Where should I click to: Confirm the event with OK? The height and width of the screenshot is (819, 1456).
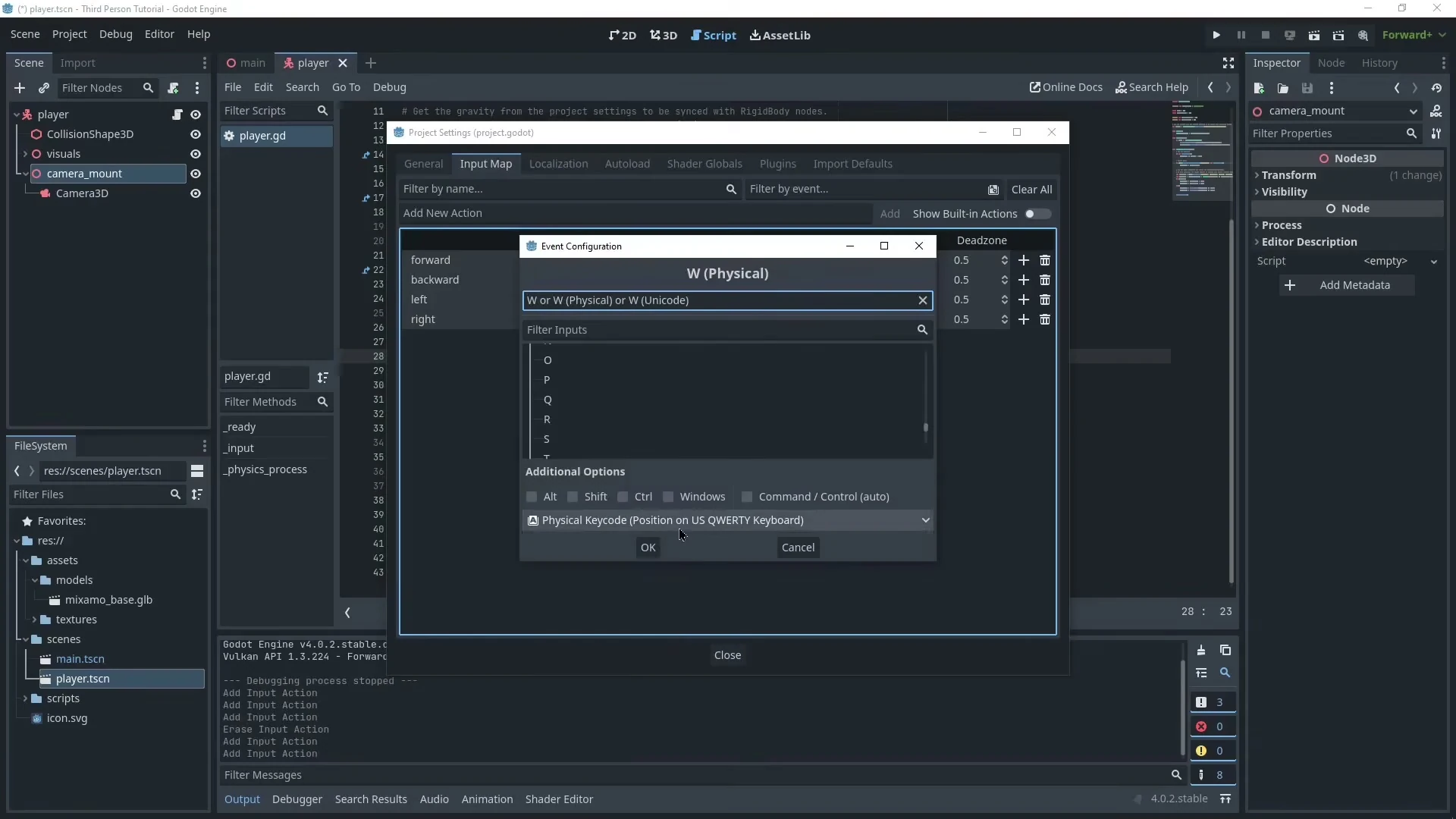[648, 548]
